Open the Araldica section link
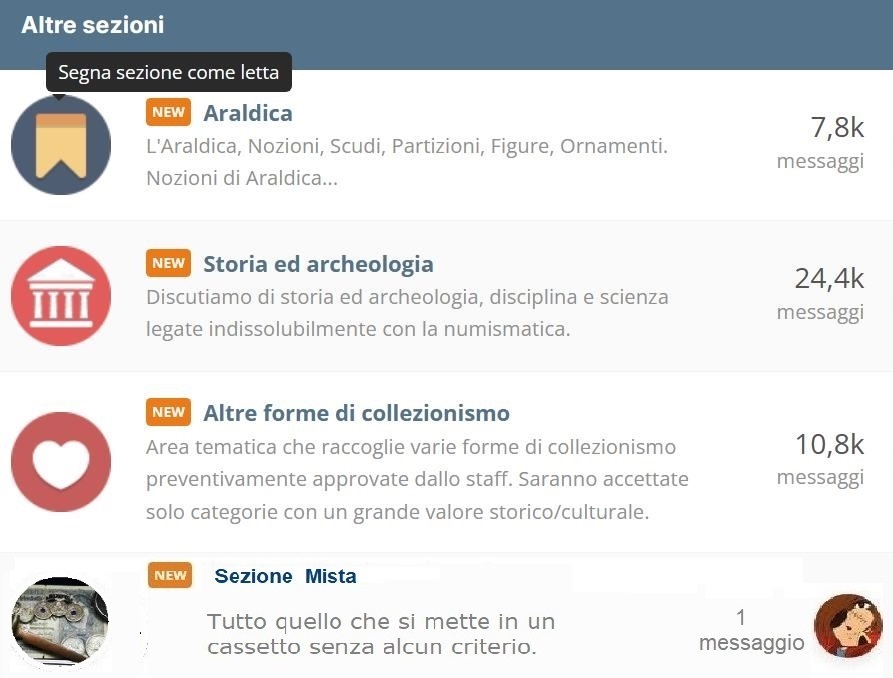 click(248, 113)
